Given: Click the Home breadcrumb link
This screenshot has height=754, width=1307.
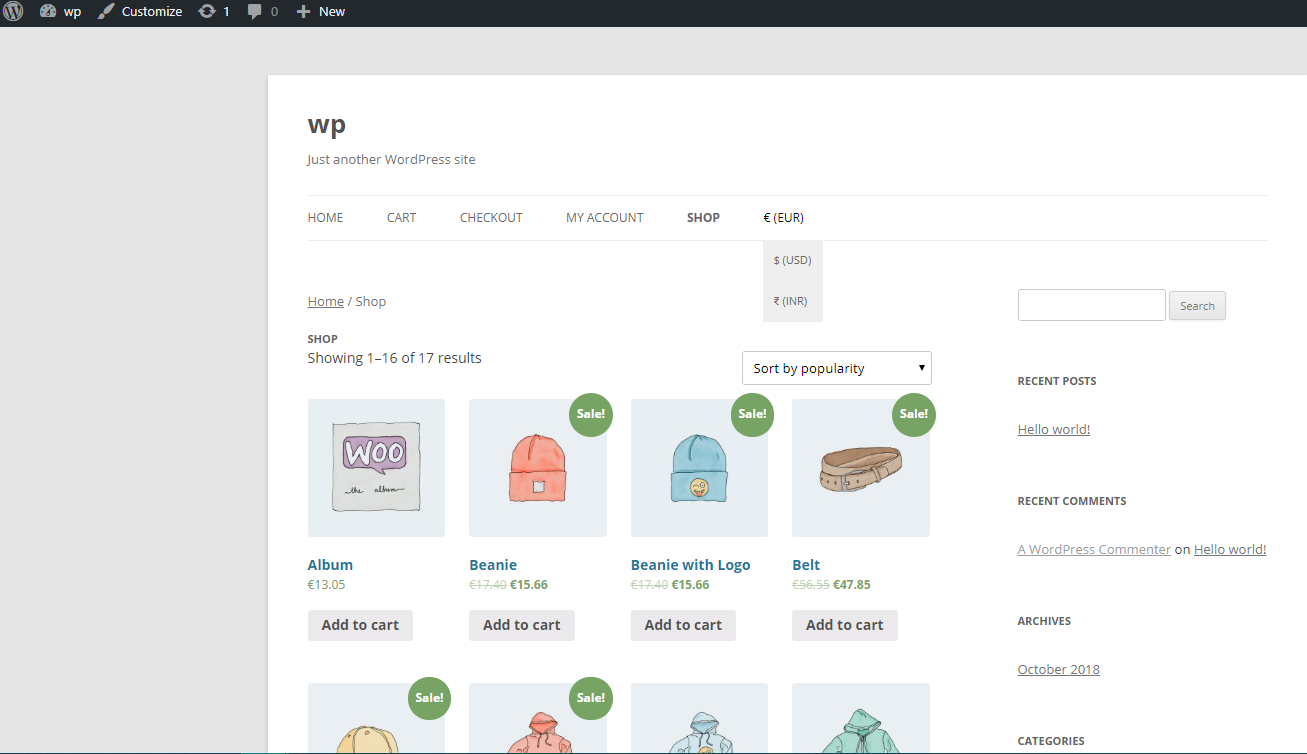Looking at the screenshot, I should [x=326, y=301].
